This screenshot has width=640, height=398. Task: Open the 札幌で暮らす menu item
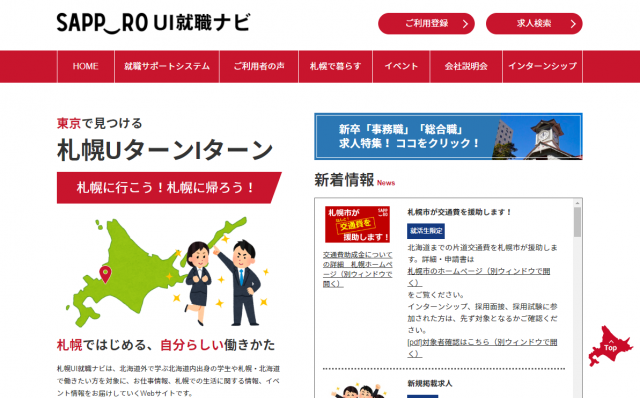(336, 66)
